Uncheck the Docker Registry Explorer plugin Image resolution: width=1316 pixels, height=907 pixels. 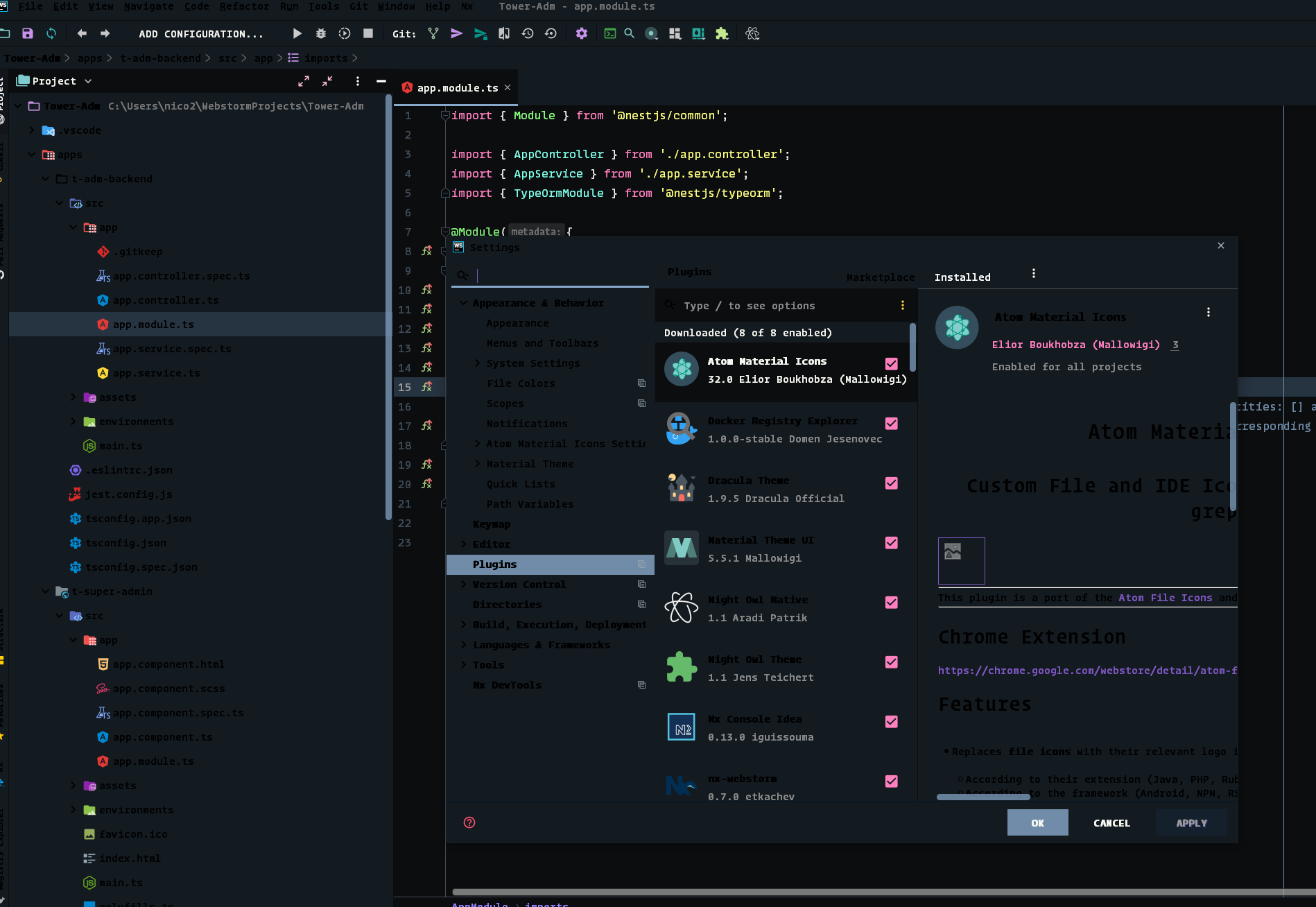click(892, 423)
